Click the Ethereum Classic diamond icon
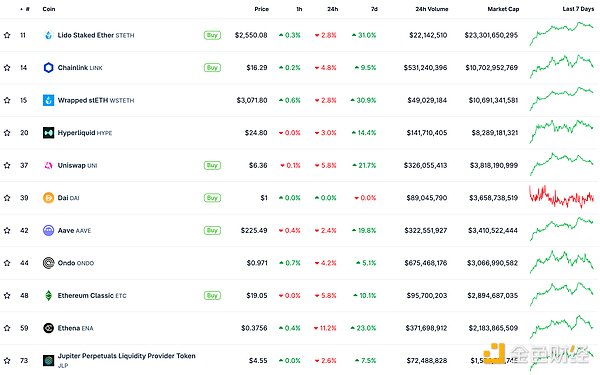This screenshot has height=375, width=600. pyautogui.click(x=49, y=295)
